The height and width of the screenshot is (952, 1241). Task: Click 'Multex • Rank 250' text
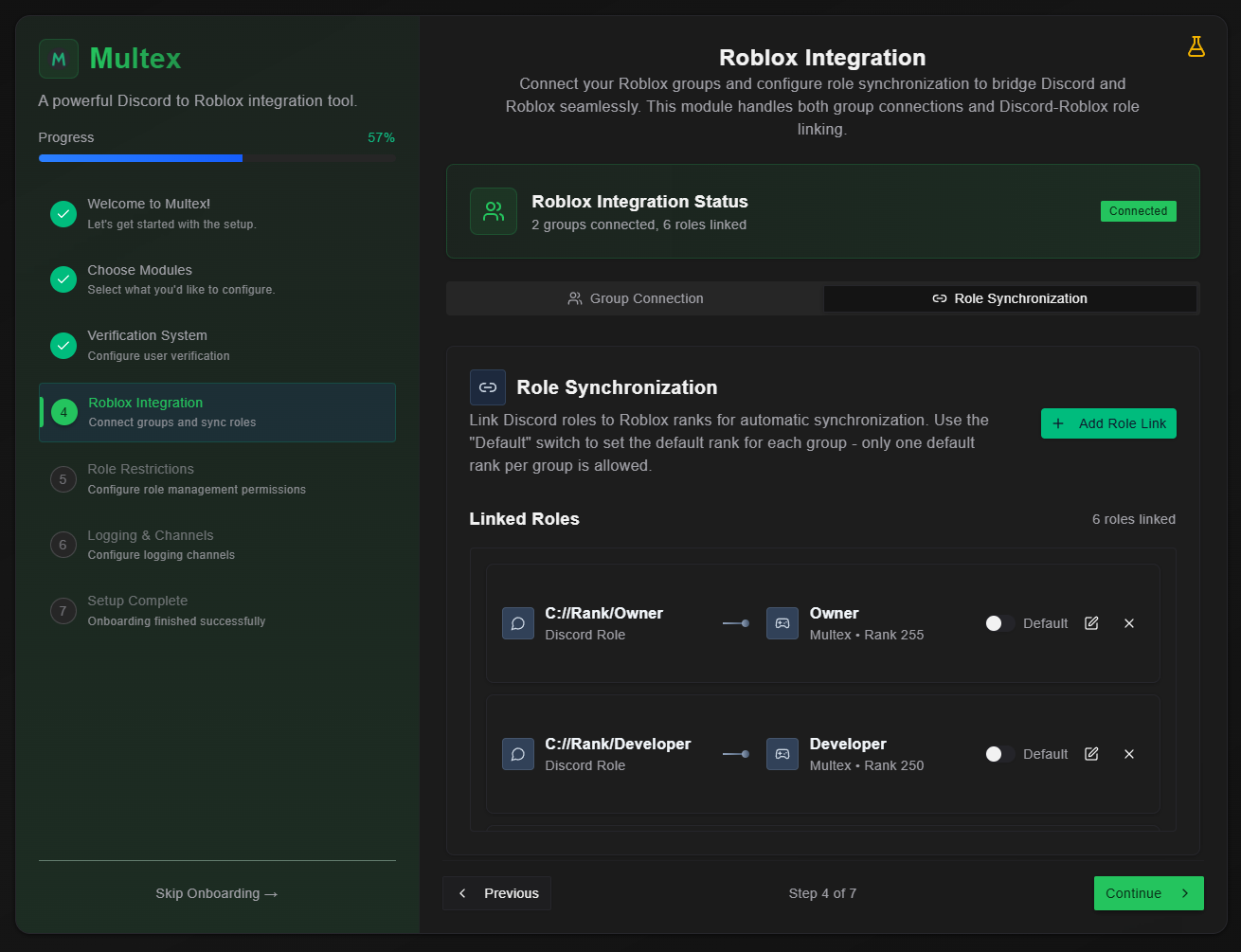(x=867, y=765)
